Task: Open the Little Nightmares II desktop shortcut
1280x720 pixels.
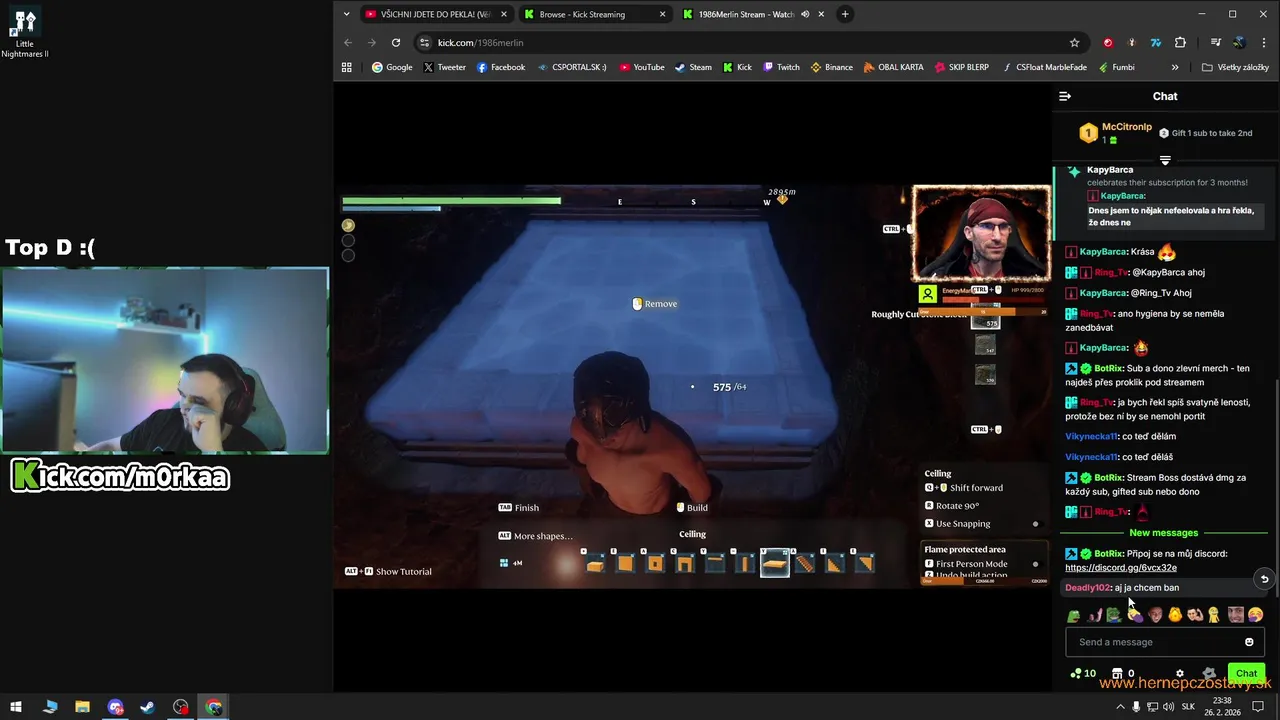Action: pyautogui.click(x=24, y=30)
